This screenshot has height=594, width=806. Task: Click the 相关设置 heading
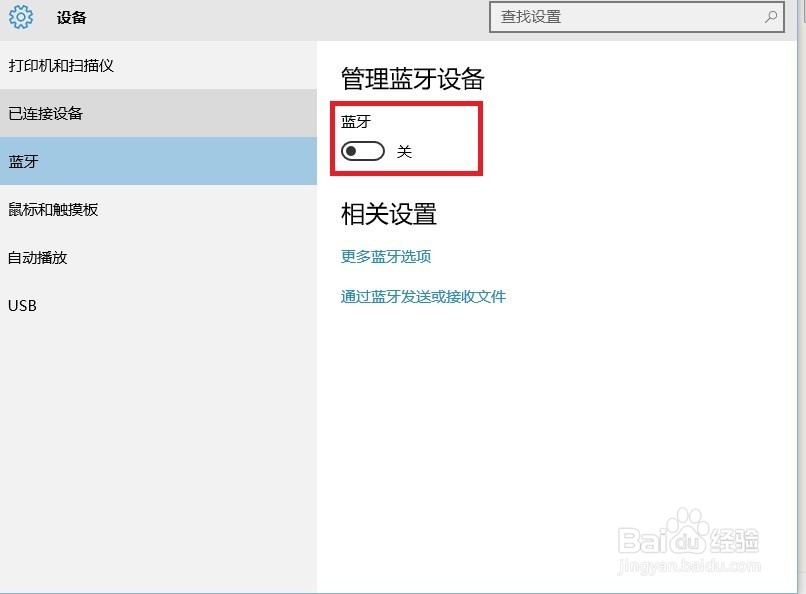(389, 214)
